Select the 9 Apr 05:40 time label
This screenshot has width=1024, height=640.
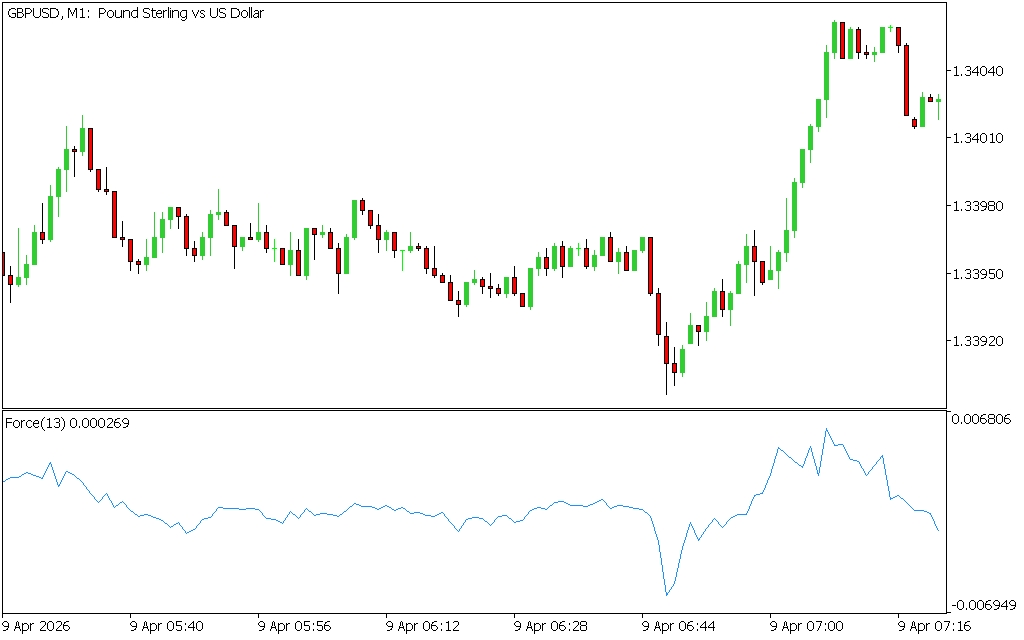[168, 626]
